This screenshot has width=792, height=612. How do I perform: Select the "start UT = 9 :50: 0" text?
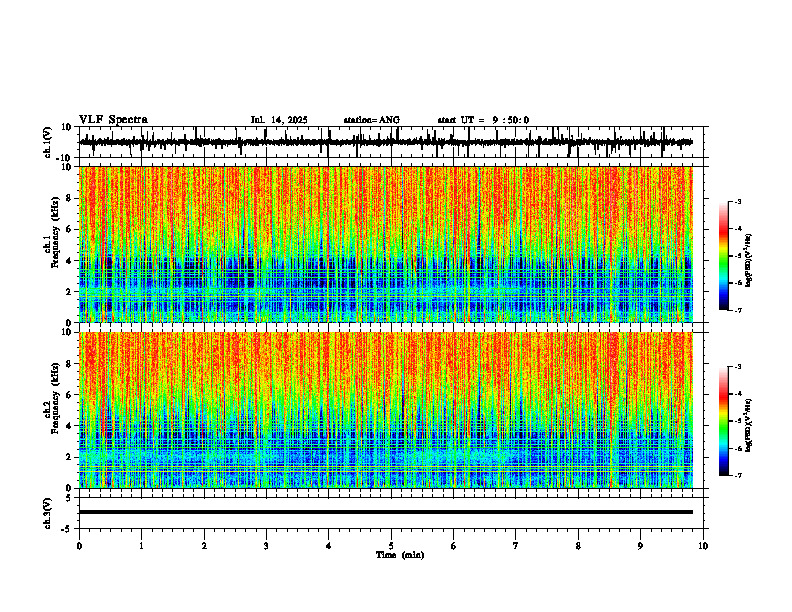click(483, 120)
